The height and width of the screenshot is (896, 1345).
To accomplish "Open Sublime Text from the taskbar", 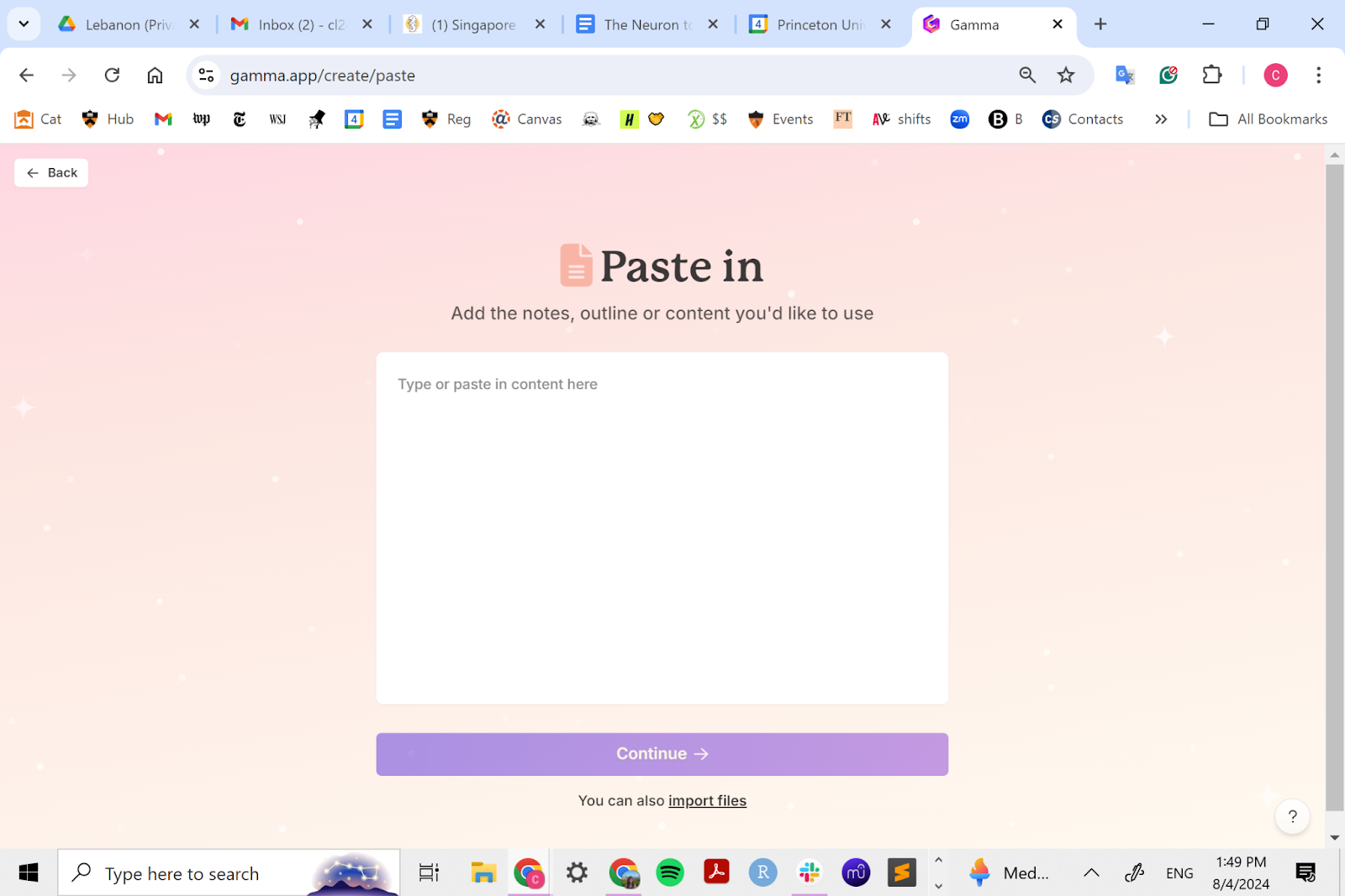I will tap(902, 873).
